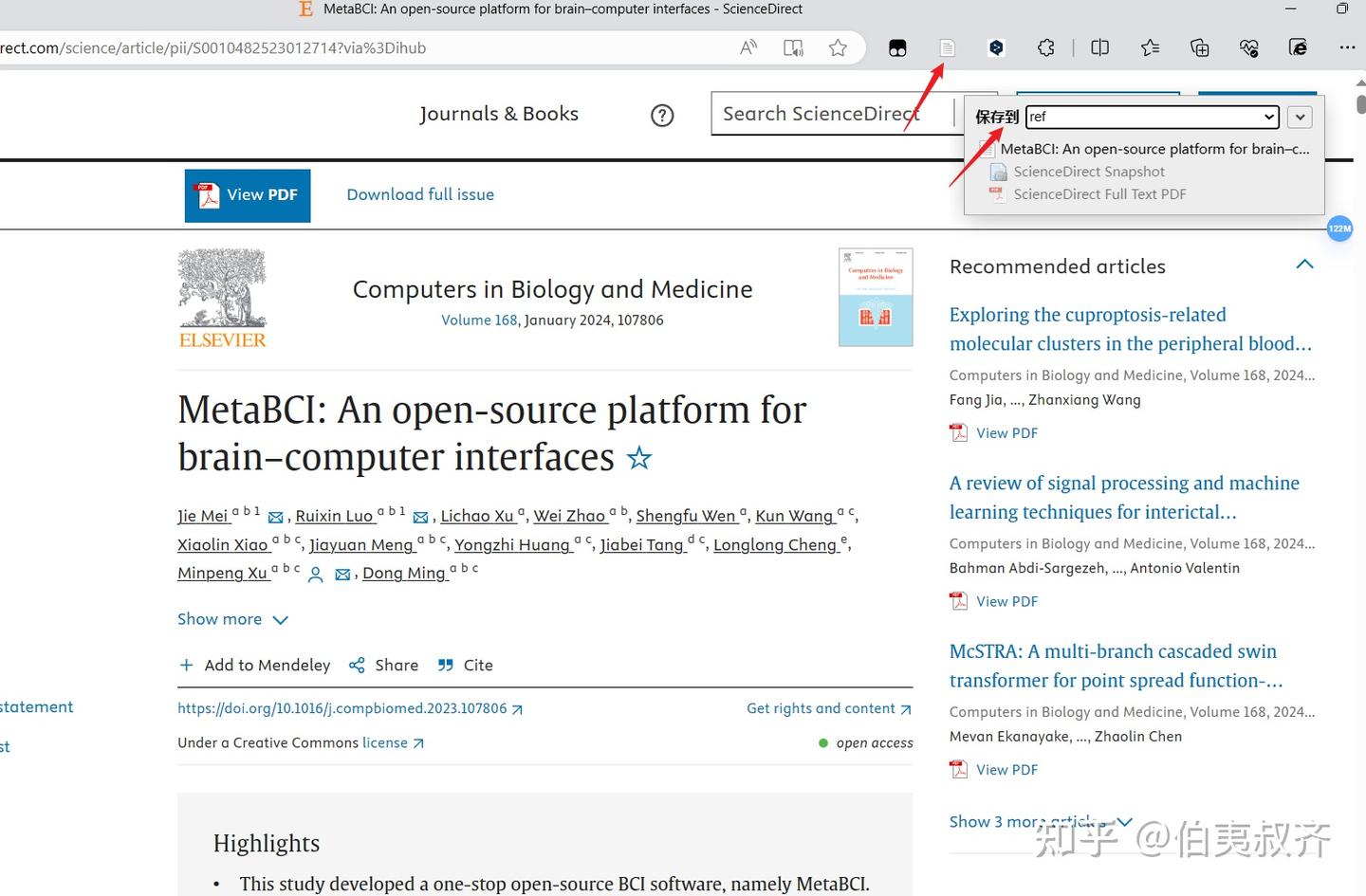
Task: Add this page to favorites with star icon
Action: (838, 47)
